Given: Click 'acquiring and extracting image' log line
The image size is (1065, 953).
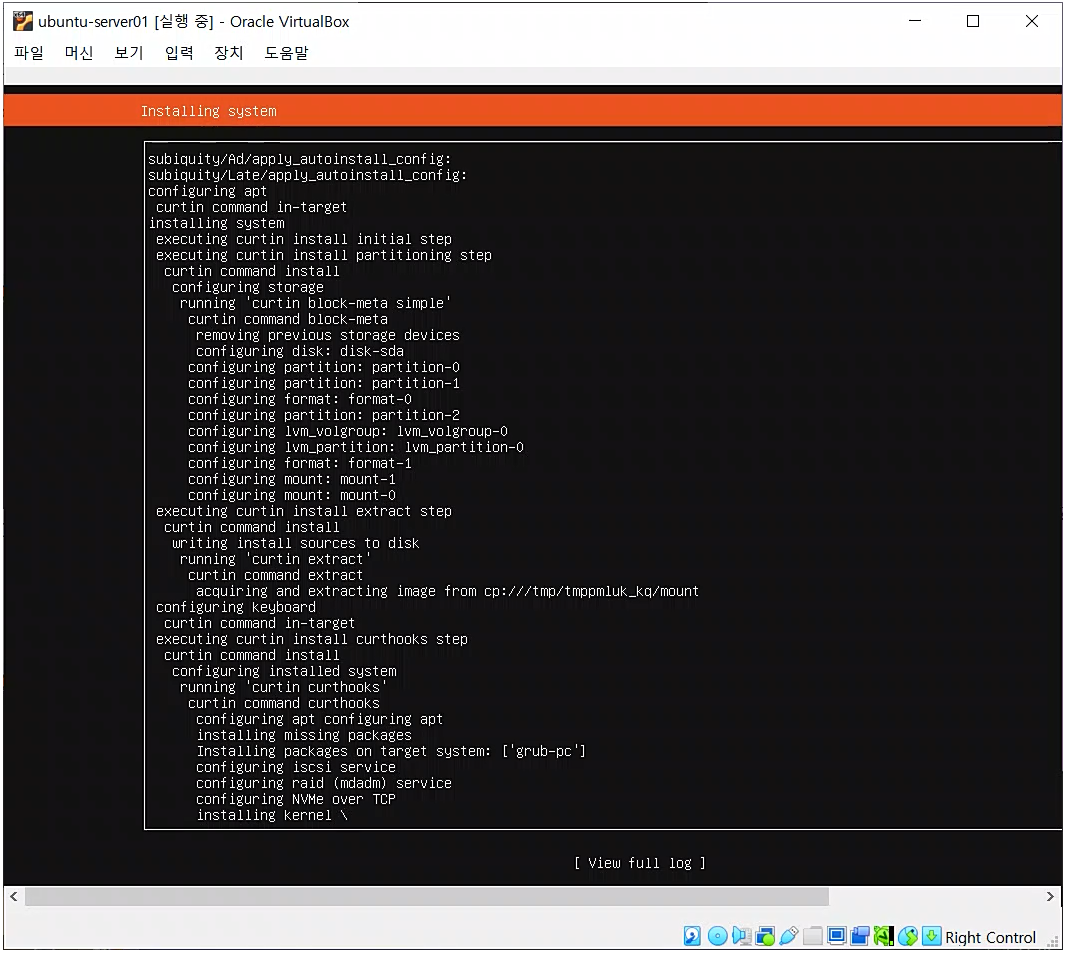Looking at the screenshot, I should click(448, 591).
